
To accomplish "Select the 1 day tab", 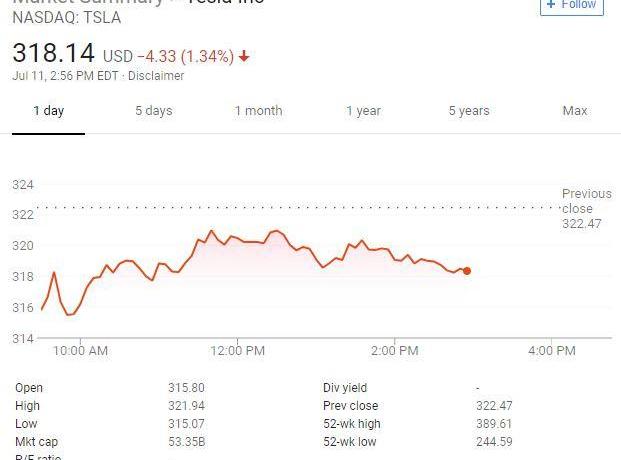I will [x=48, y=111].
